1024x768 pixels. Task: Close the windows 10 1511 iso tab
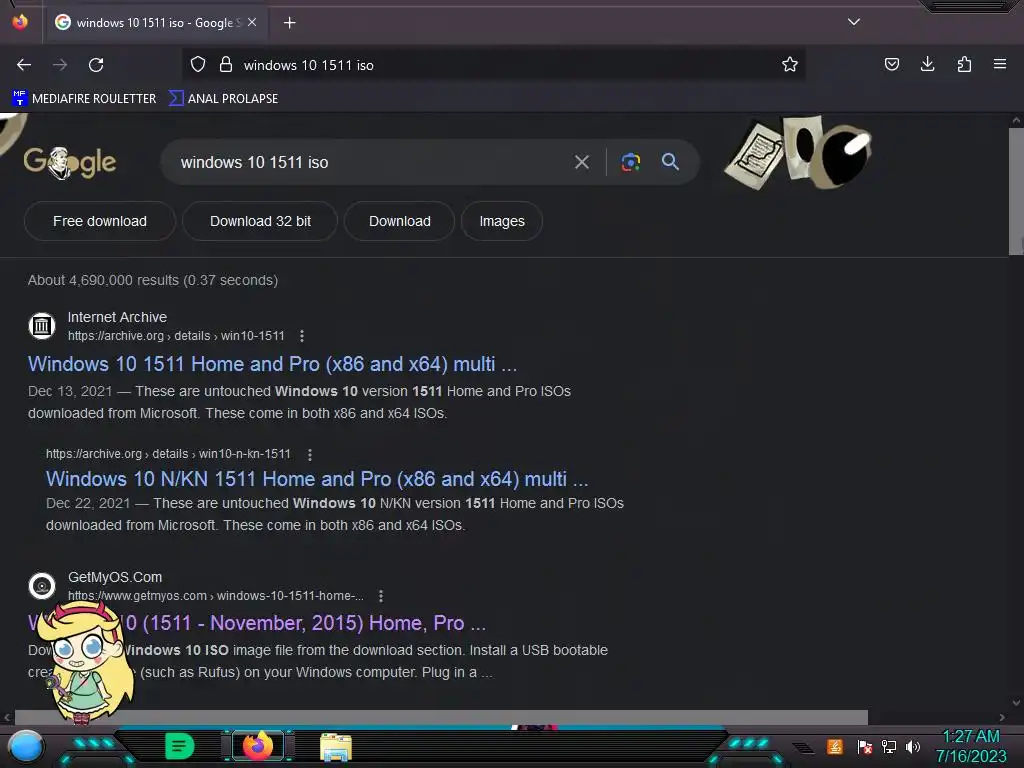click(x=252, y=22)
